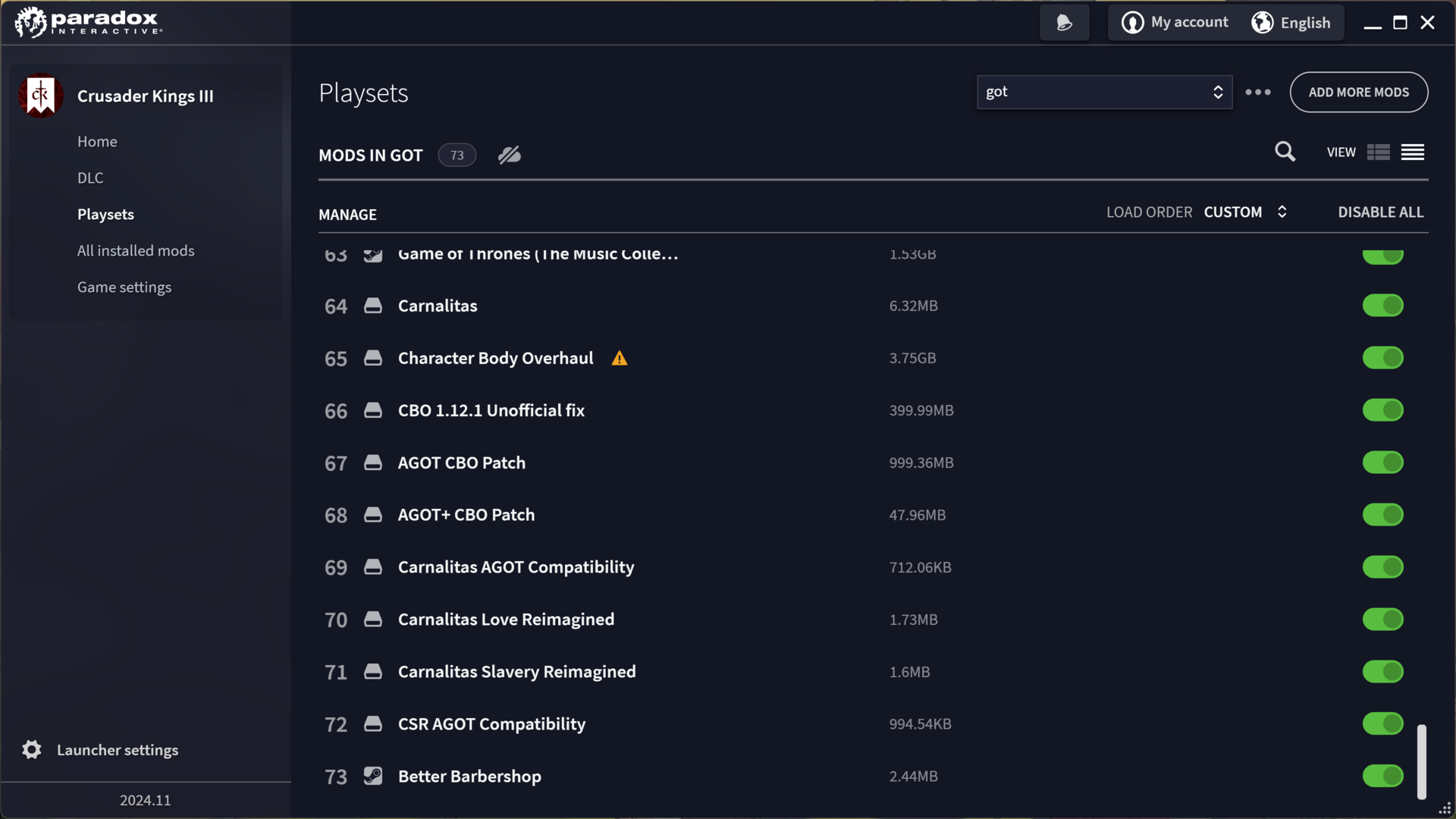Disable Carnalitas AGOT Compatibility toggle
This screenshot has height=819, width=1456.
click(x=1382, y=567)
